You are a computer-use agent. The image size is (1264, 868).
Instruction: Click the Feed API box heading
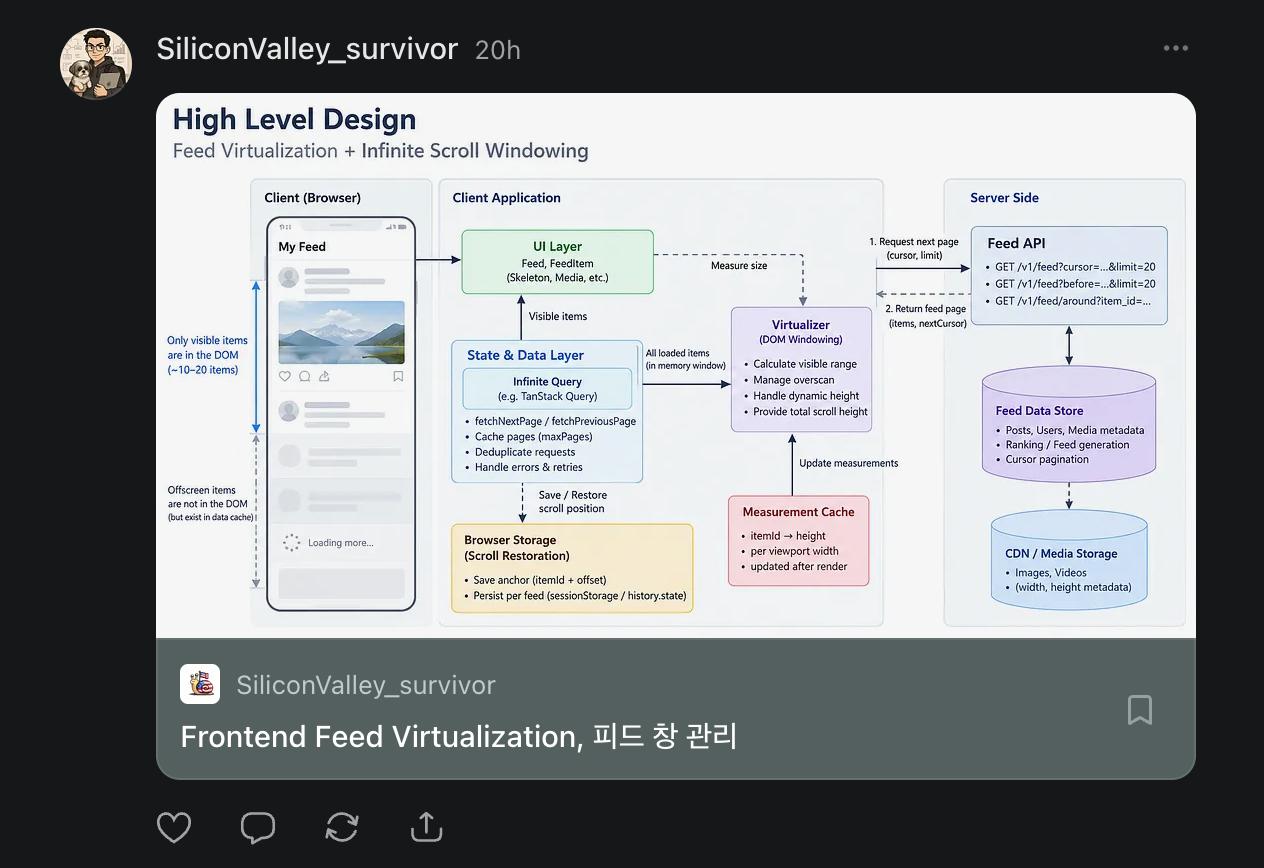click(x=1016, y=243)
